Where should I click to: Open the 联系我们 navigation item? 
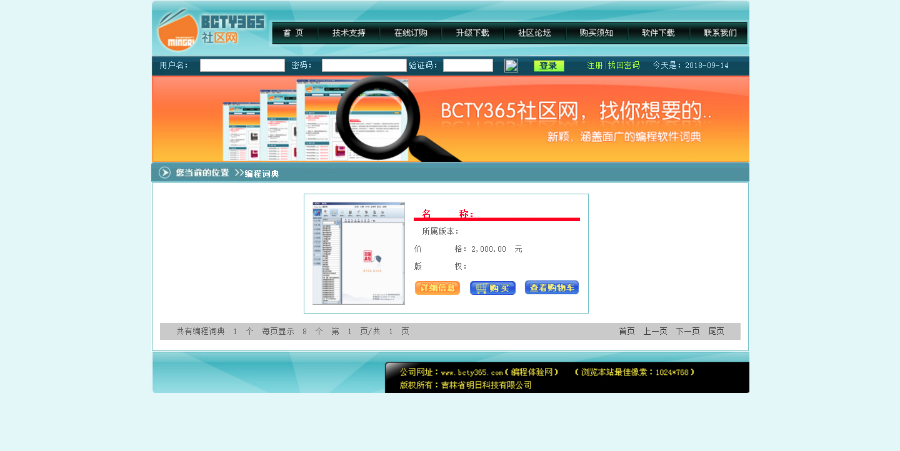click(720, 33)
